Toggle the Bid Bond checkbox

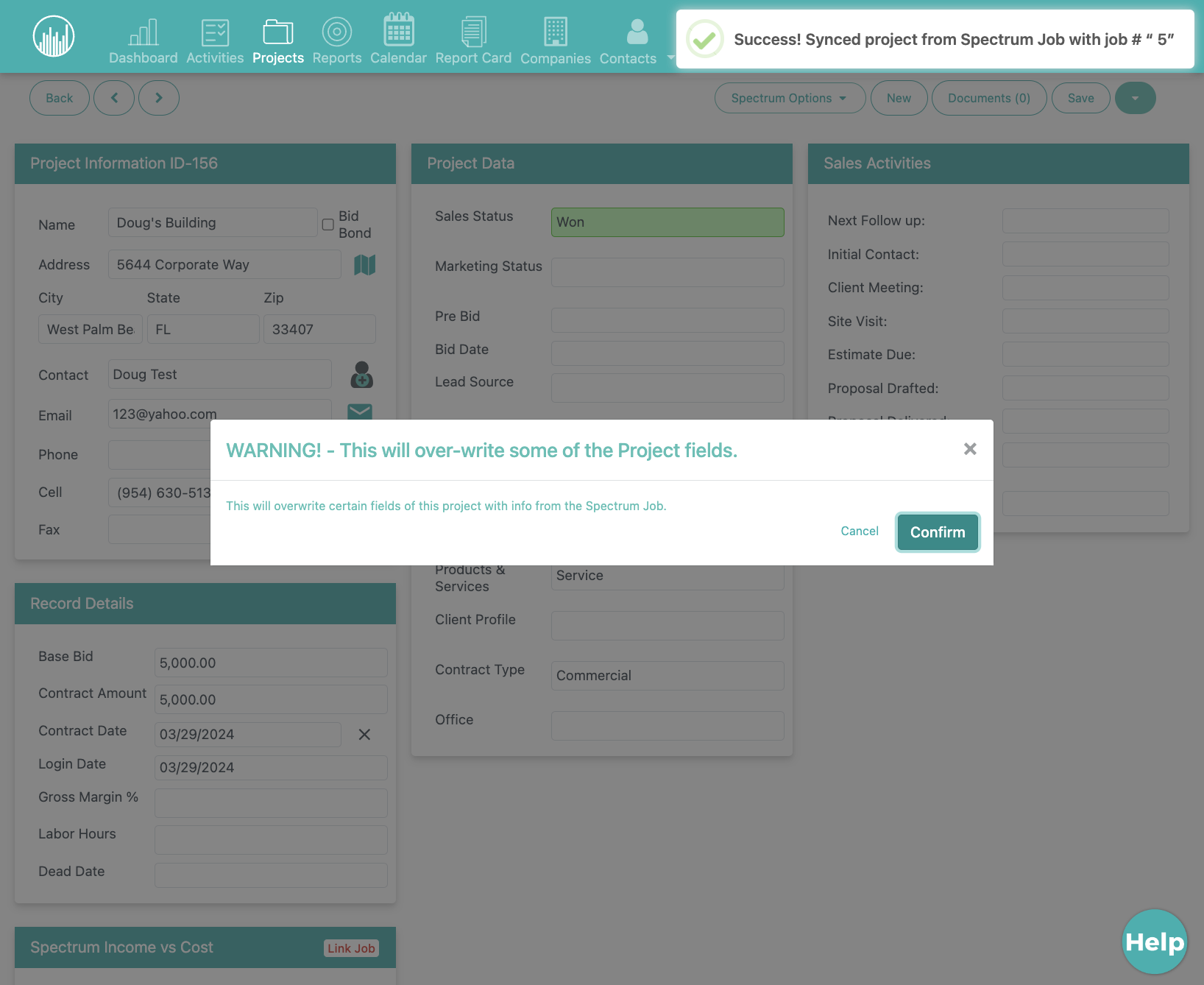tap(328, 225)
